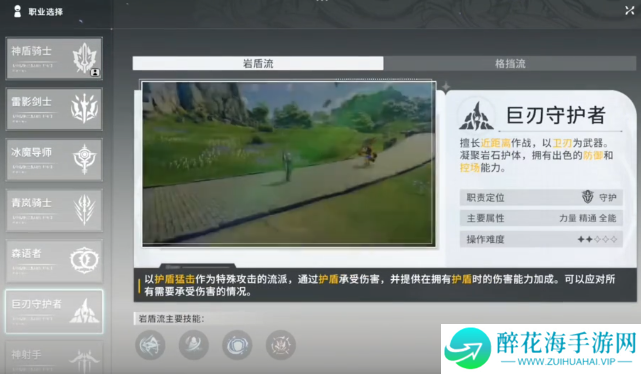Image resolution: width=641 pixels, height=374 pixels.
Task: Click the 巨刃守护者 emblem in the info panel
Action: click(475, 116)
